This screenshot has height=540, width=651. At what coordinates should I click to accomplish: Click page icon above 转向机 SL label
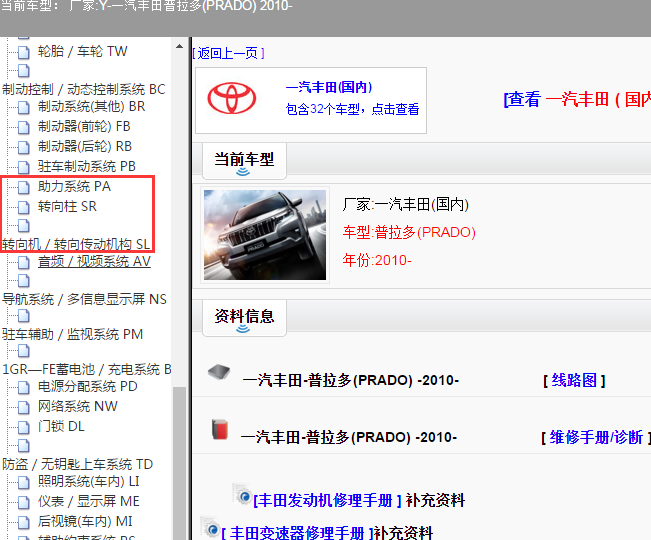(24, 226)
